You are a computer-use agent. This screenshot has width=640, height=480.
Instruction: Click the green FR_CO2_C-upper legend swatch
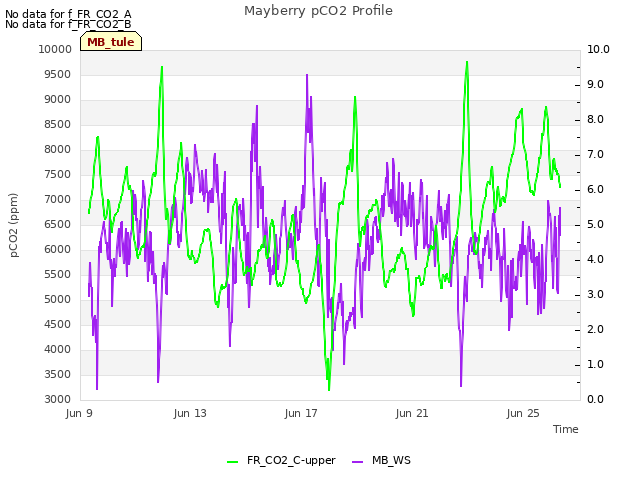[x=233, y=462]
